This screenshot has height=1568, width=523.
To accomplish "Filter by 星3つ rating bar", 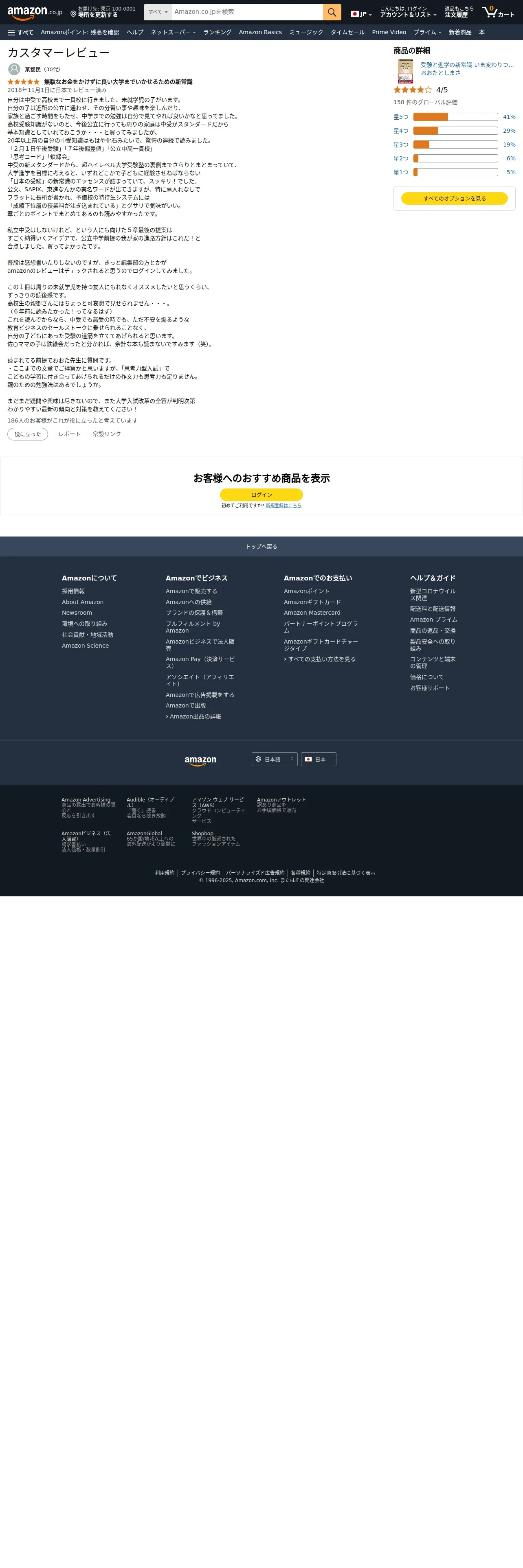I will [x=455, y=145].
